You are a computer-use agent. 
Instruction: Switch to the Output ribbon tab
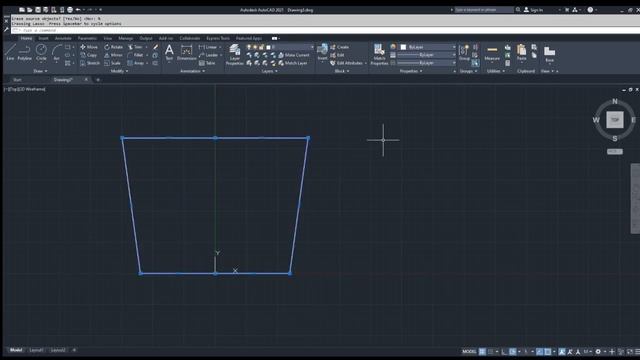pyautogui.click(x=146, y=38)
